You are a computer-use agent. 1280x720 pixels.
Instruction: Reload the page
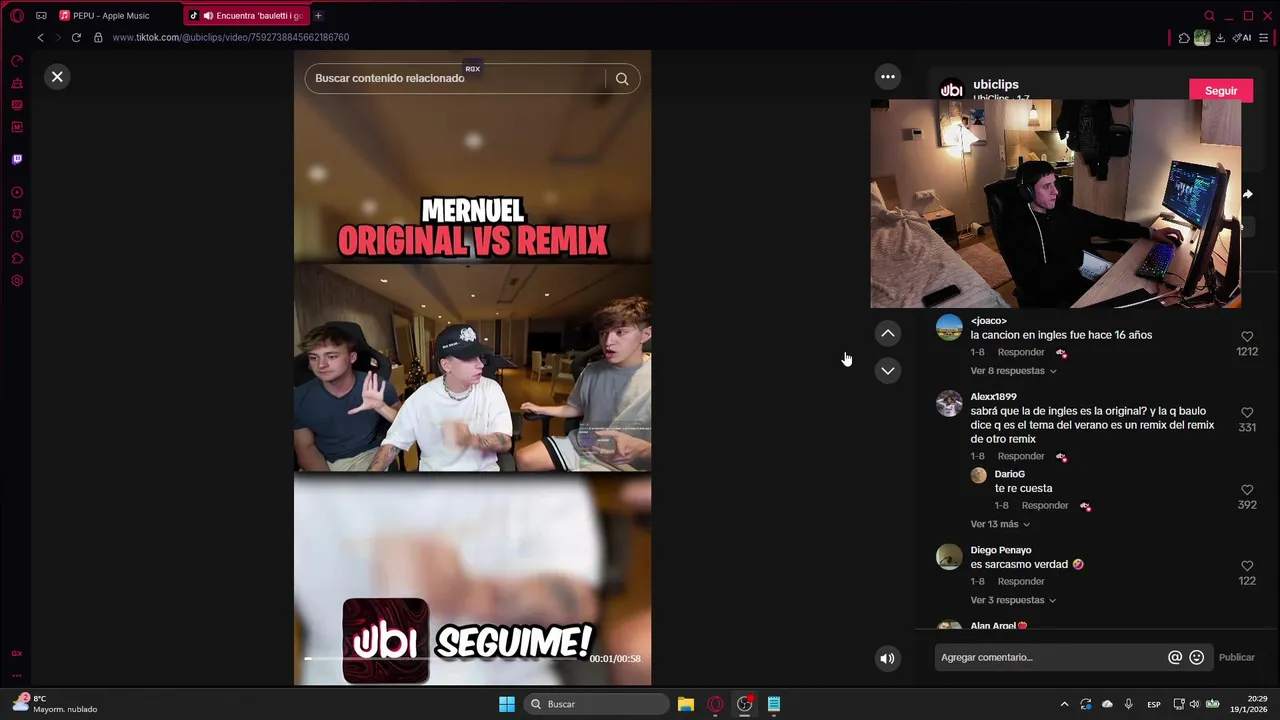tap(76, 37)
